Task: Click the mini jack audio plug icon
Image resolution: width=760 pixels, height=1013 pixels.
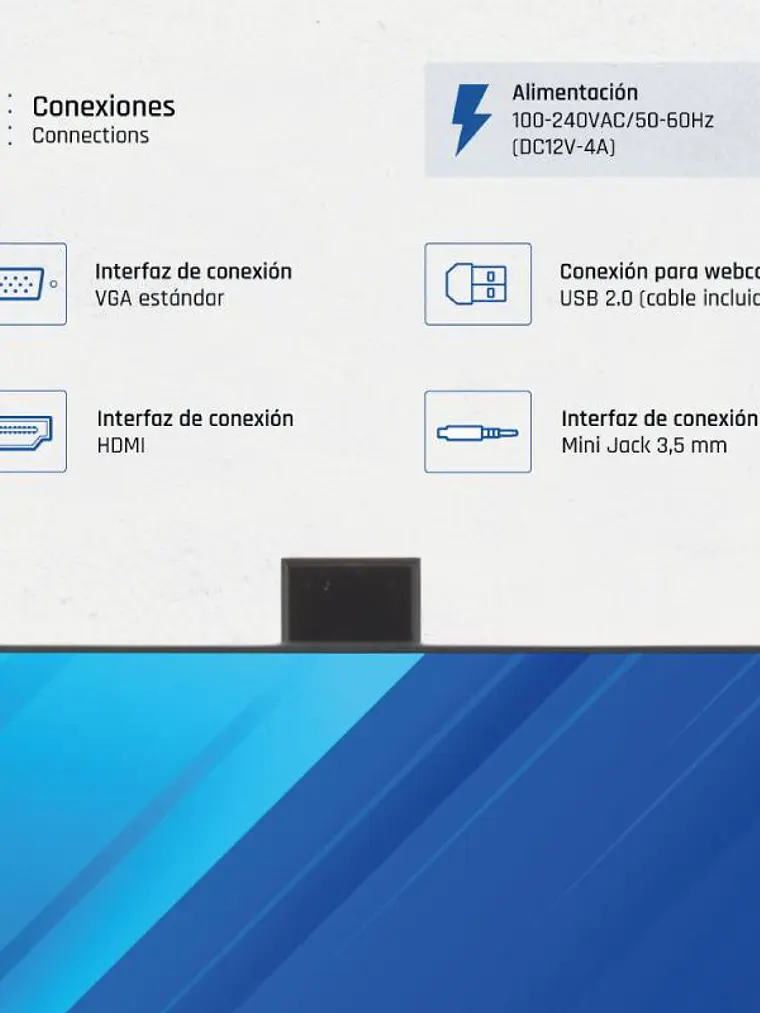Action: 478,431
